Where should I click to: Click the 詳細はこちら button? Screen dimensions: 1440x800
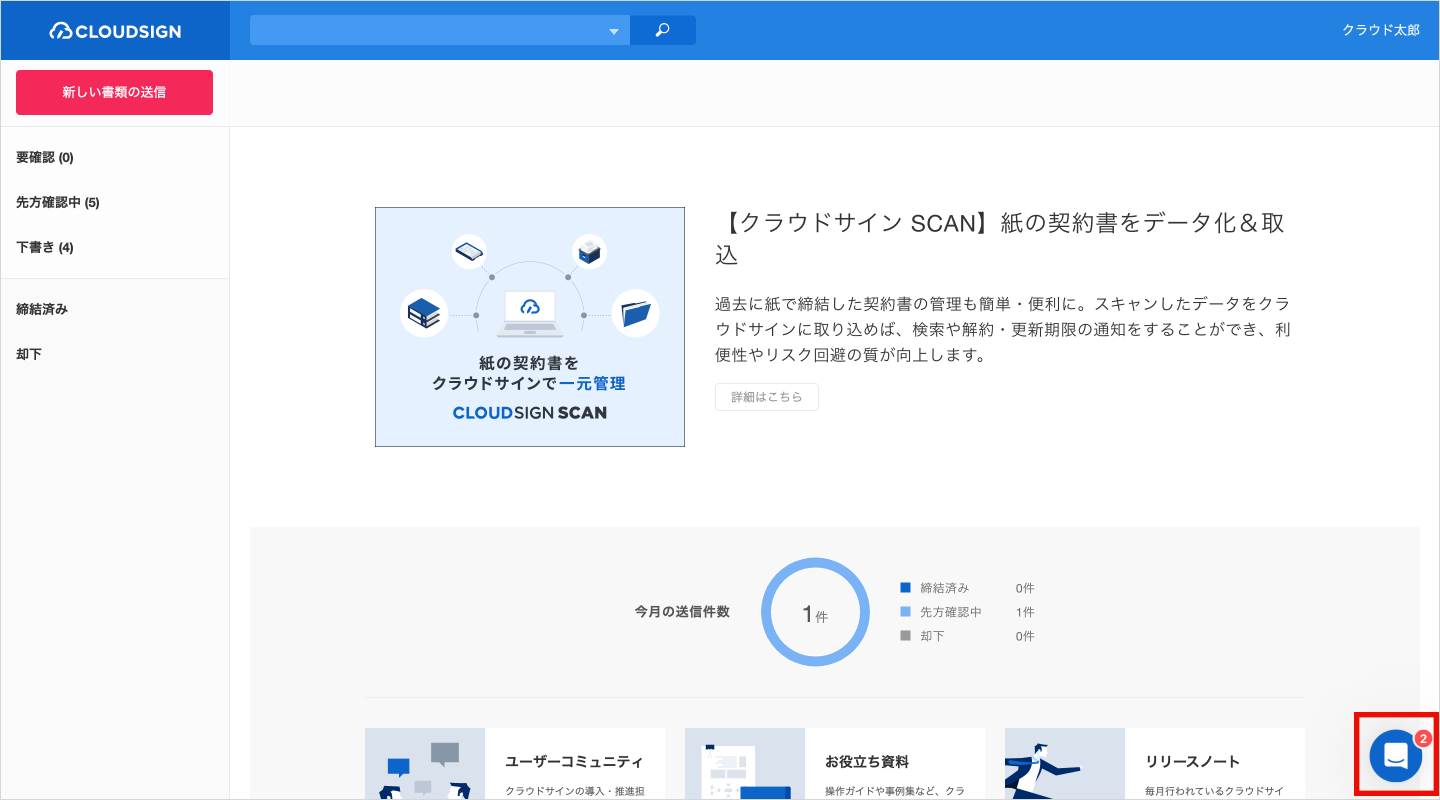click(x=767, y=397)
